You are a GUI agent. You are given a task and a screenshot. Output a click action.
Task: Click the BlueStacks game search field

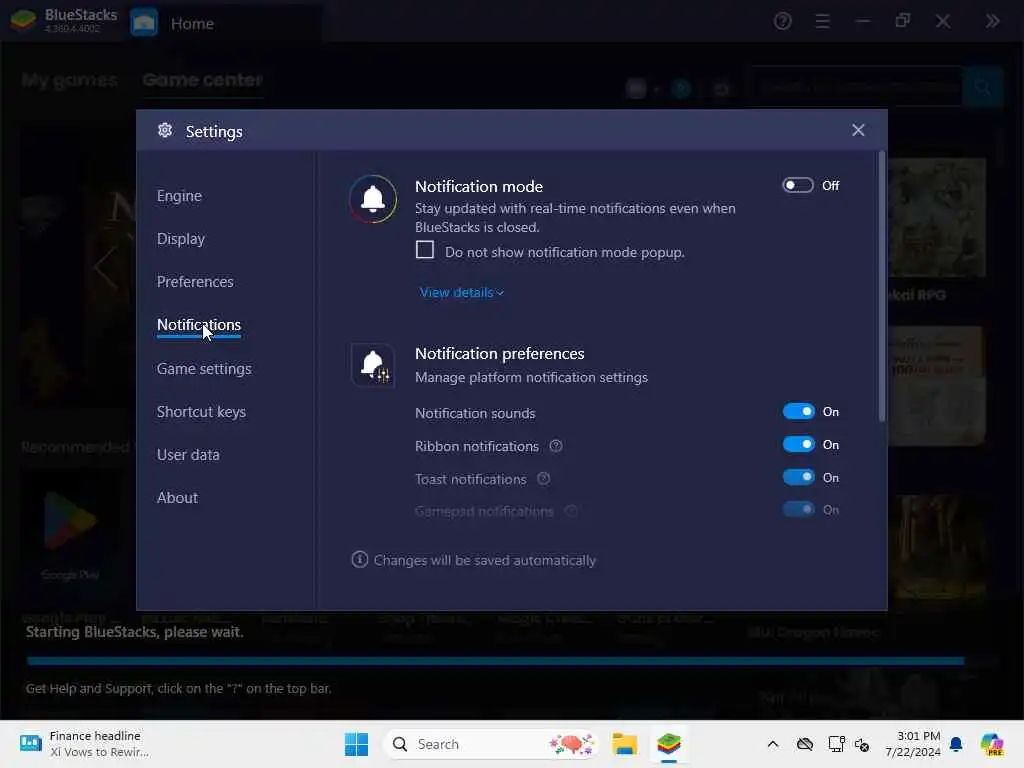point(854,87)
